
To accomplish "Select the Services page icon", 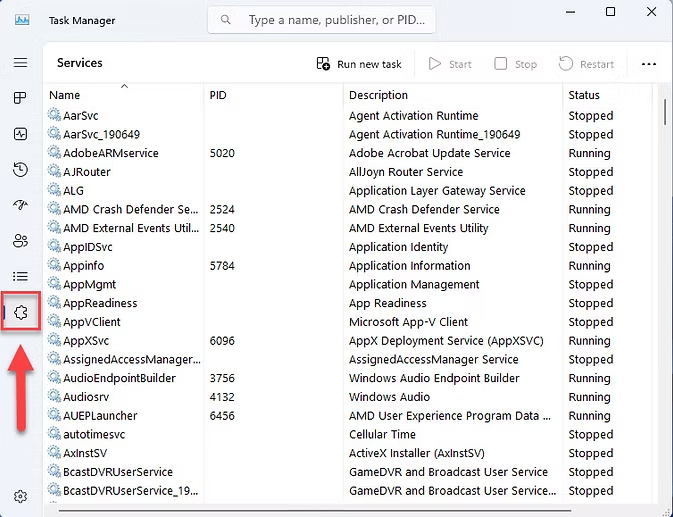I will coord(21,313).
